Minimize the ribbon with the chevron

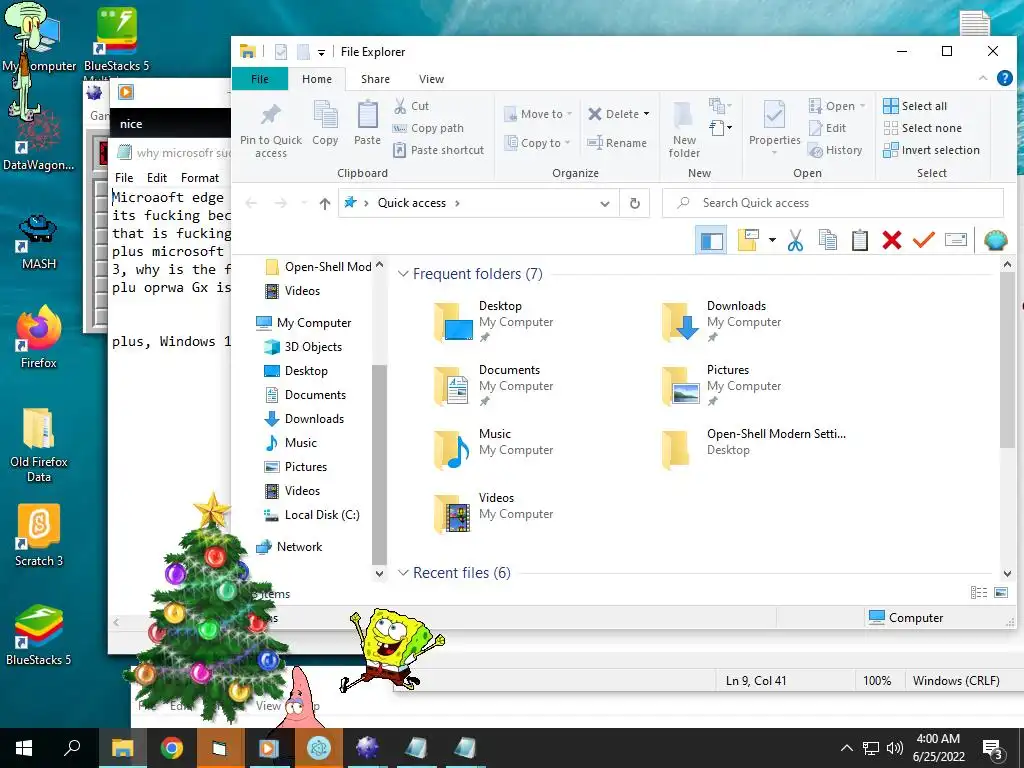click(x=983, y=78)
